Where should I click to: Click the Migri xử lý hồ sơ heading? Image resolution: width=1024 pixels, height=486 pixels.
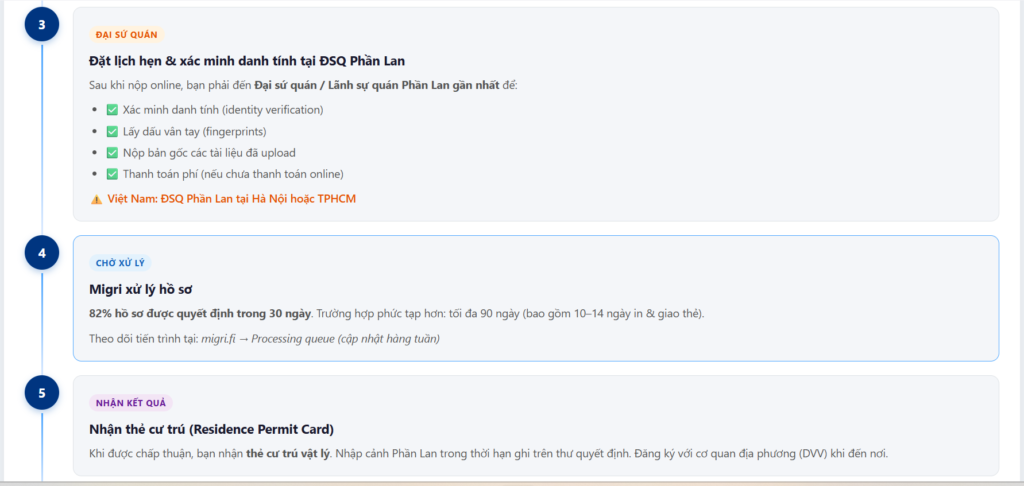click(140, 289)
